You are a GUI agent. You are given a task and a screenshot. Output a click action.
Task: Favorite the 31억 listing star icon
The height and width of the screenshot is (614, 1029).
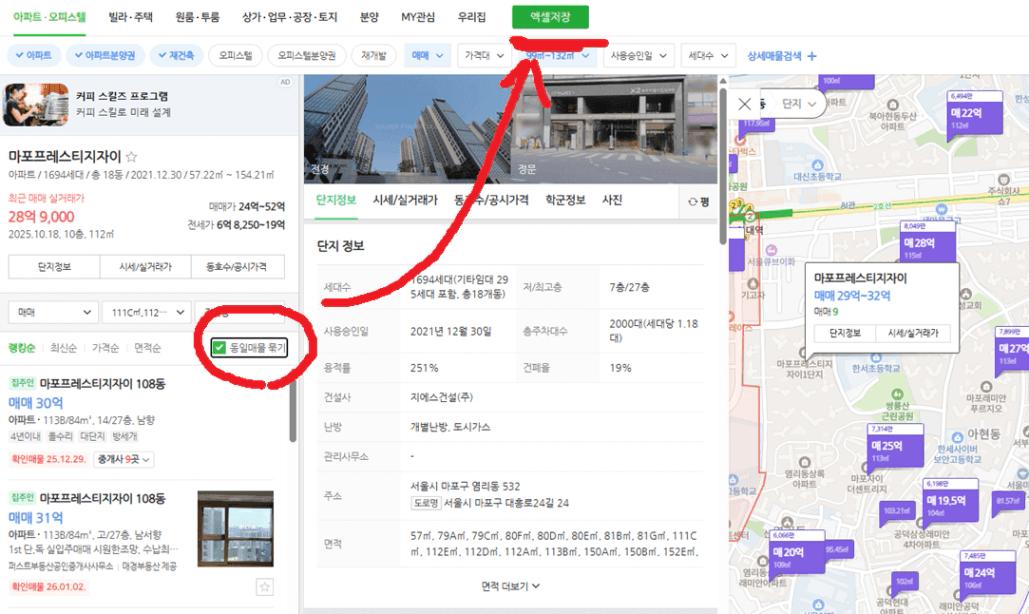264,586
